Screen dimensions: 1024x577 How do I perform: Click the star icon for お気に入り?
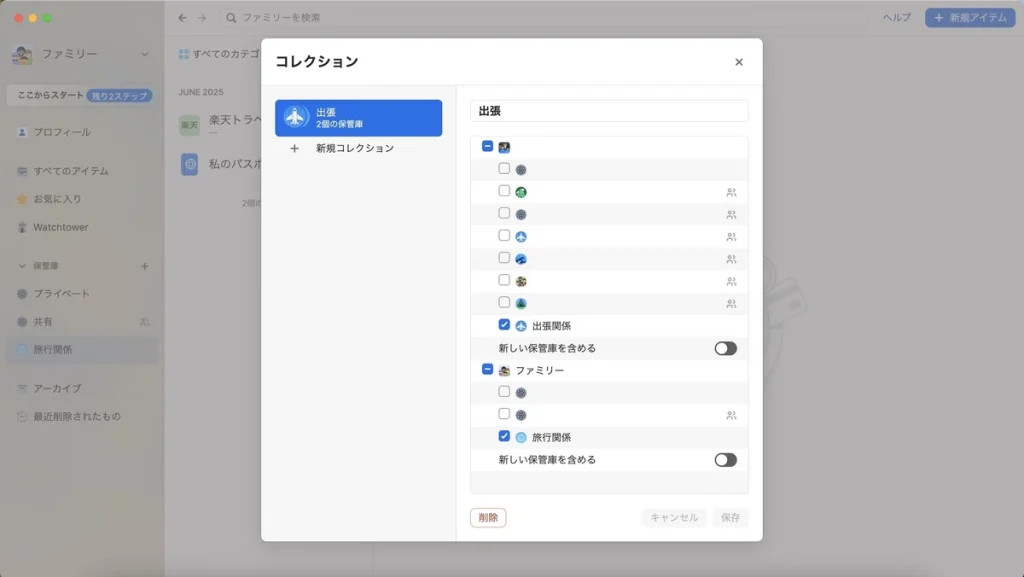pyautogui.click(x=22, y=199)
